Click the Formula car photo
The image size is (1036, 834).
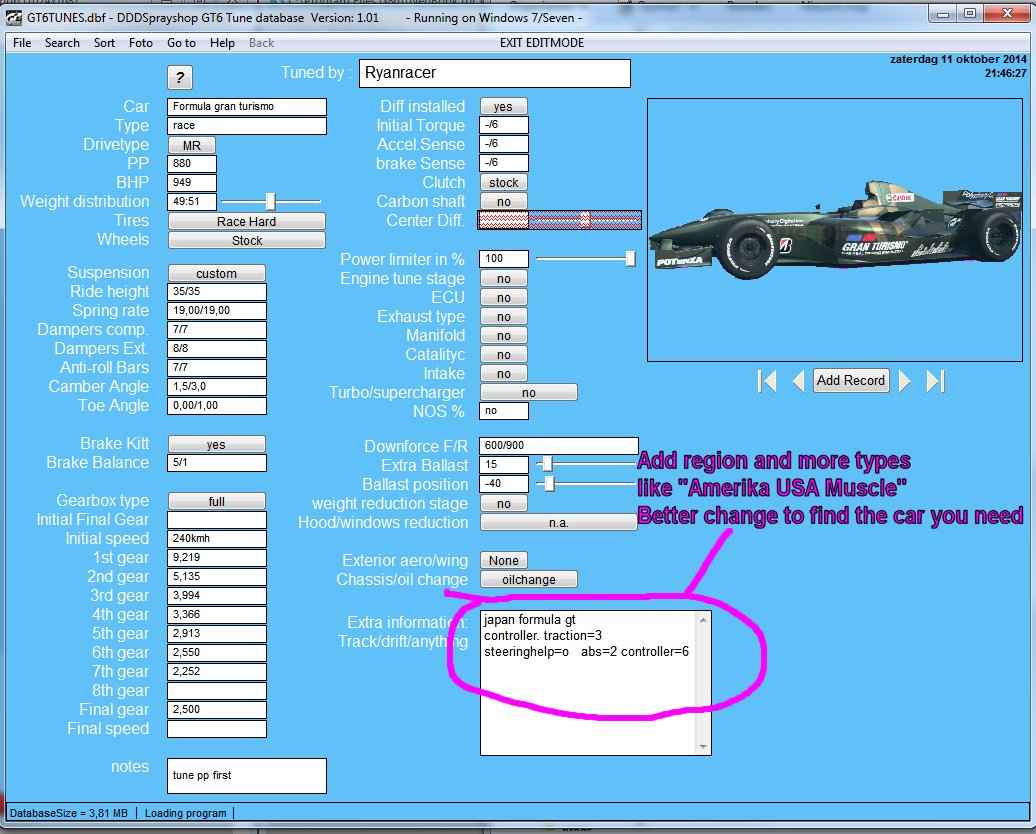point(835,230)
